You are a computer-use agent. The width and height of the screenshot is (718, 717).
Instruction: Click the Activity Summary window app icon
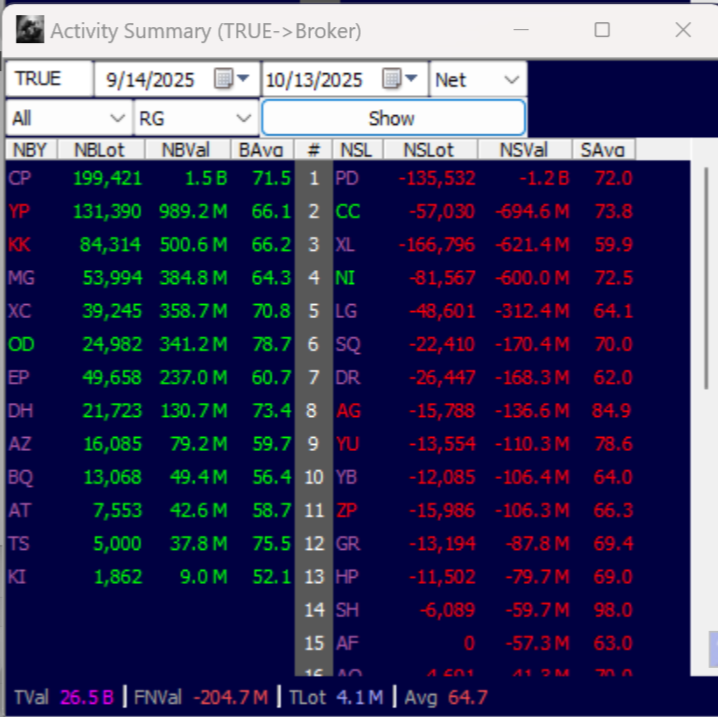pyautogui.click(x=30, y=29)
